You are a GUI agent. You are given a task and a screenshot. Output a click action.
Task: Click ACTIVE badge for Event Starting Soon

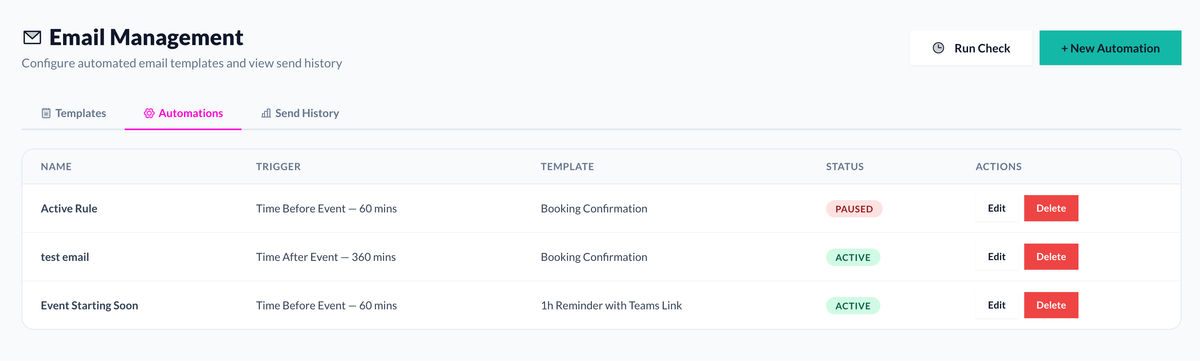[x=853, y=305]
